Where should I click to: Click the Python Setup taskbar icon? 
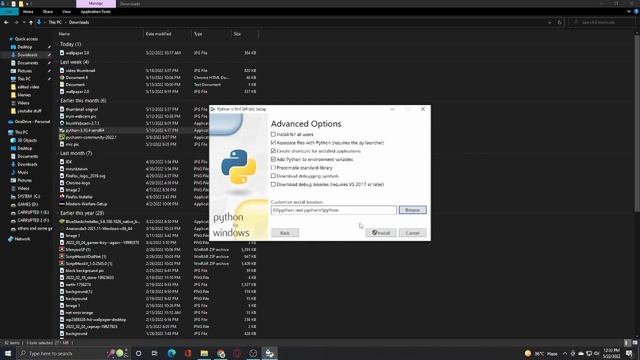coord(270,353)
